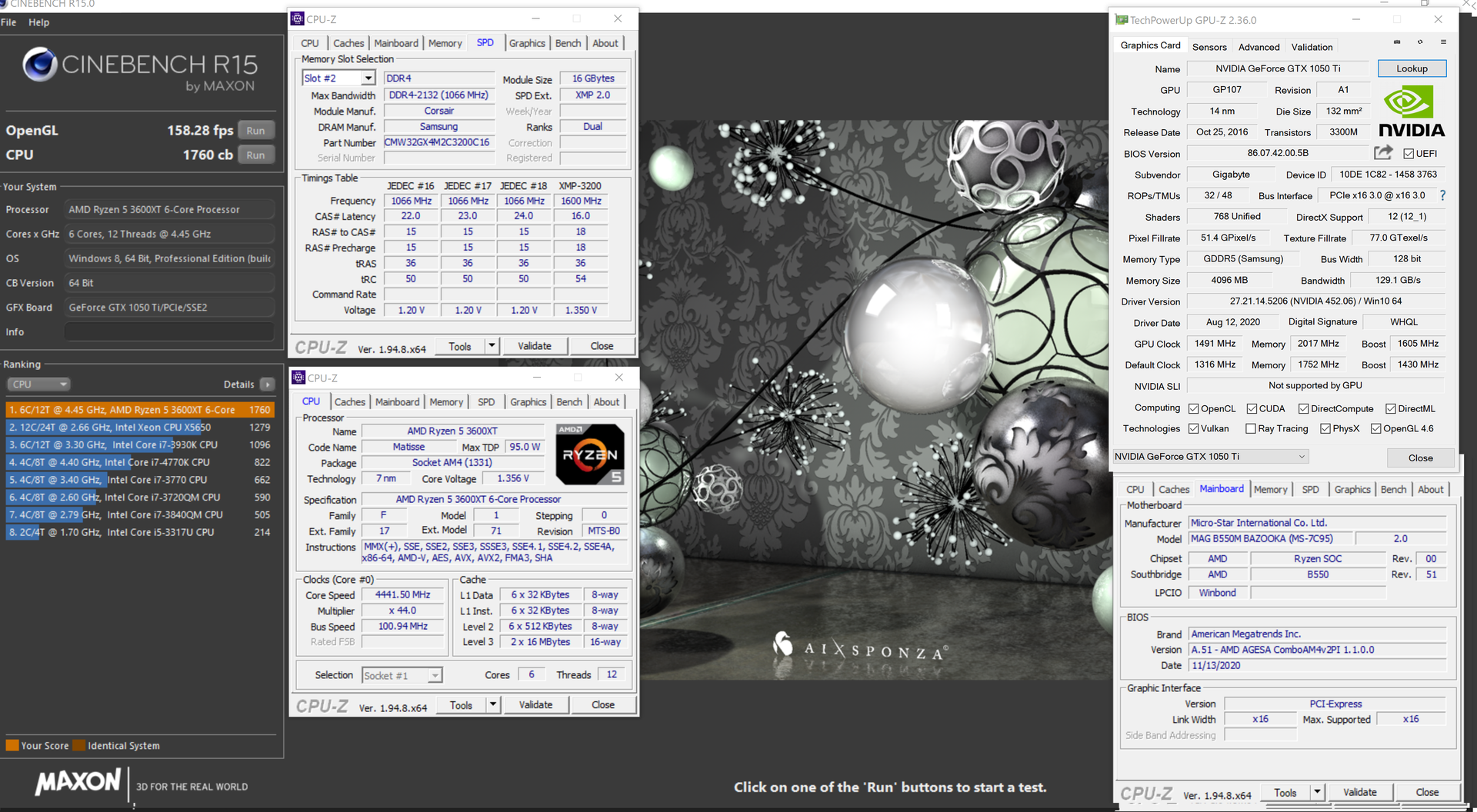Open the CPU ranking filter dropdown
The width and height of the screenshot is (1477, 812).
point(39,384)
